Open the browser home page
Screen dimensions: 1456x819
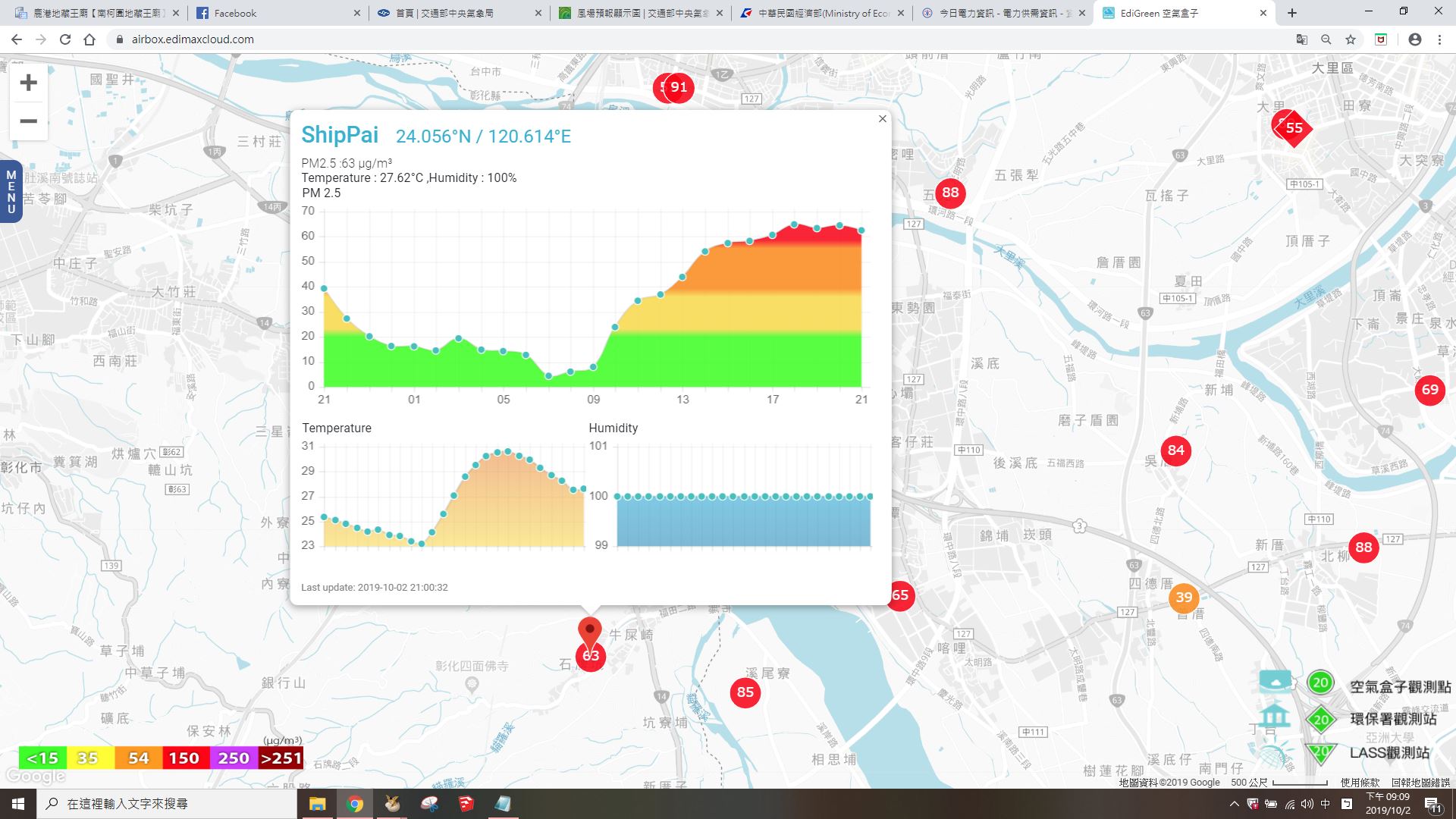click(x=89, y=39)
